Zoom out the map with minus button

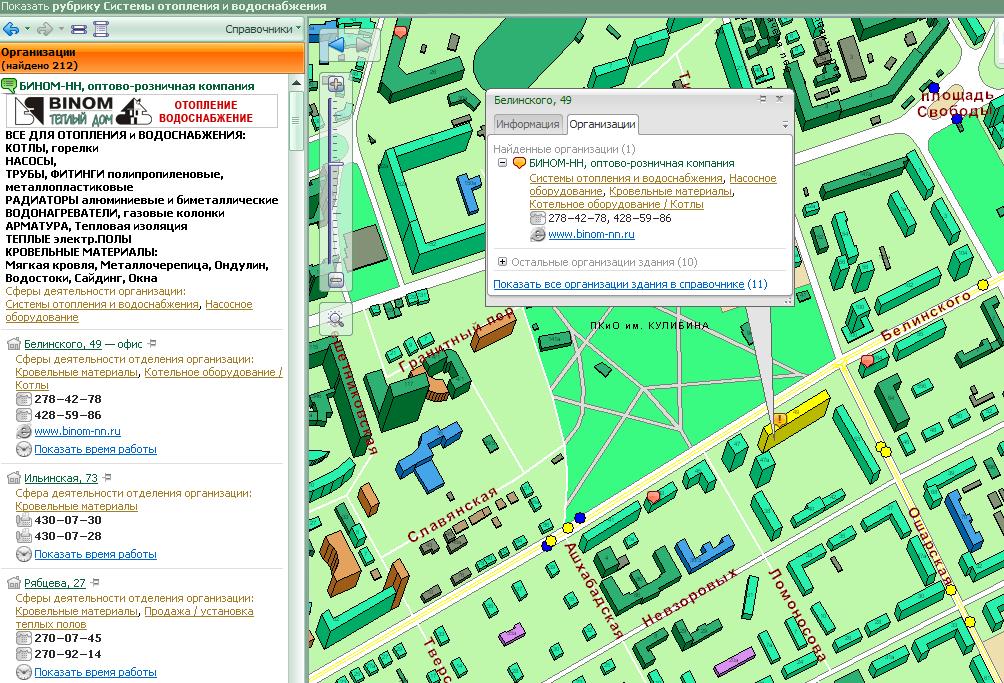pos(336,280)
